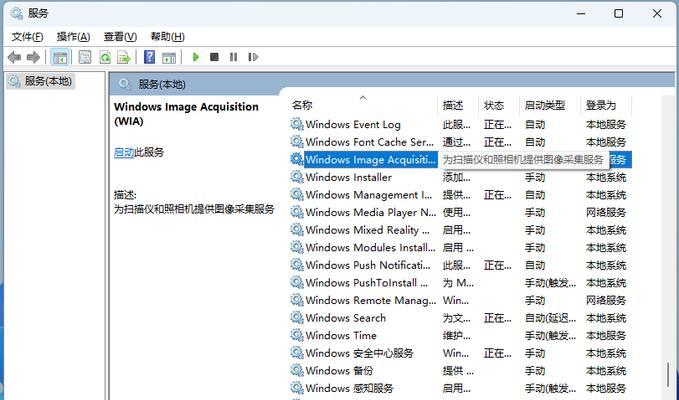Click gear icon of Windows Mixed Reality
Image resolution: width=679 pixels, height=400 pixels.
[x=297, y=229]
